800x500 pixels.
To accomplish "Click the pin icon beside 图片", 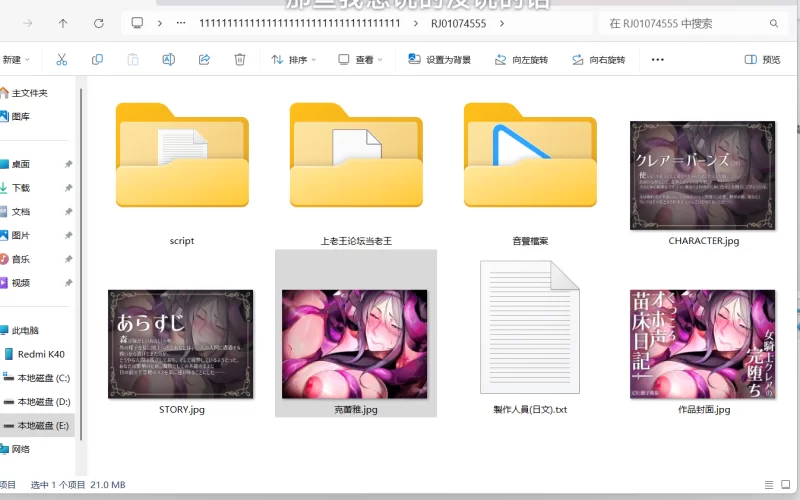I will coord(68,235).
